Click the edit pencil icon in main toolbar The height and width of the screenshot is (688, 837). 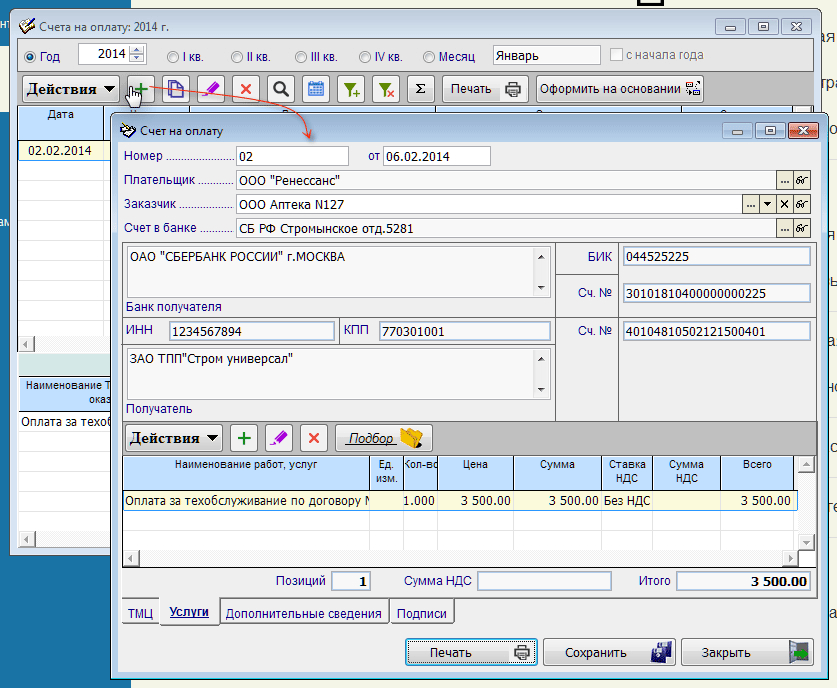[211, 89]
